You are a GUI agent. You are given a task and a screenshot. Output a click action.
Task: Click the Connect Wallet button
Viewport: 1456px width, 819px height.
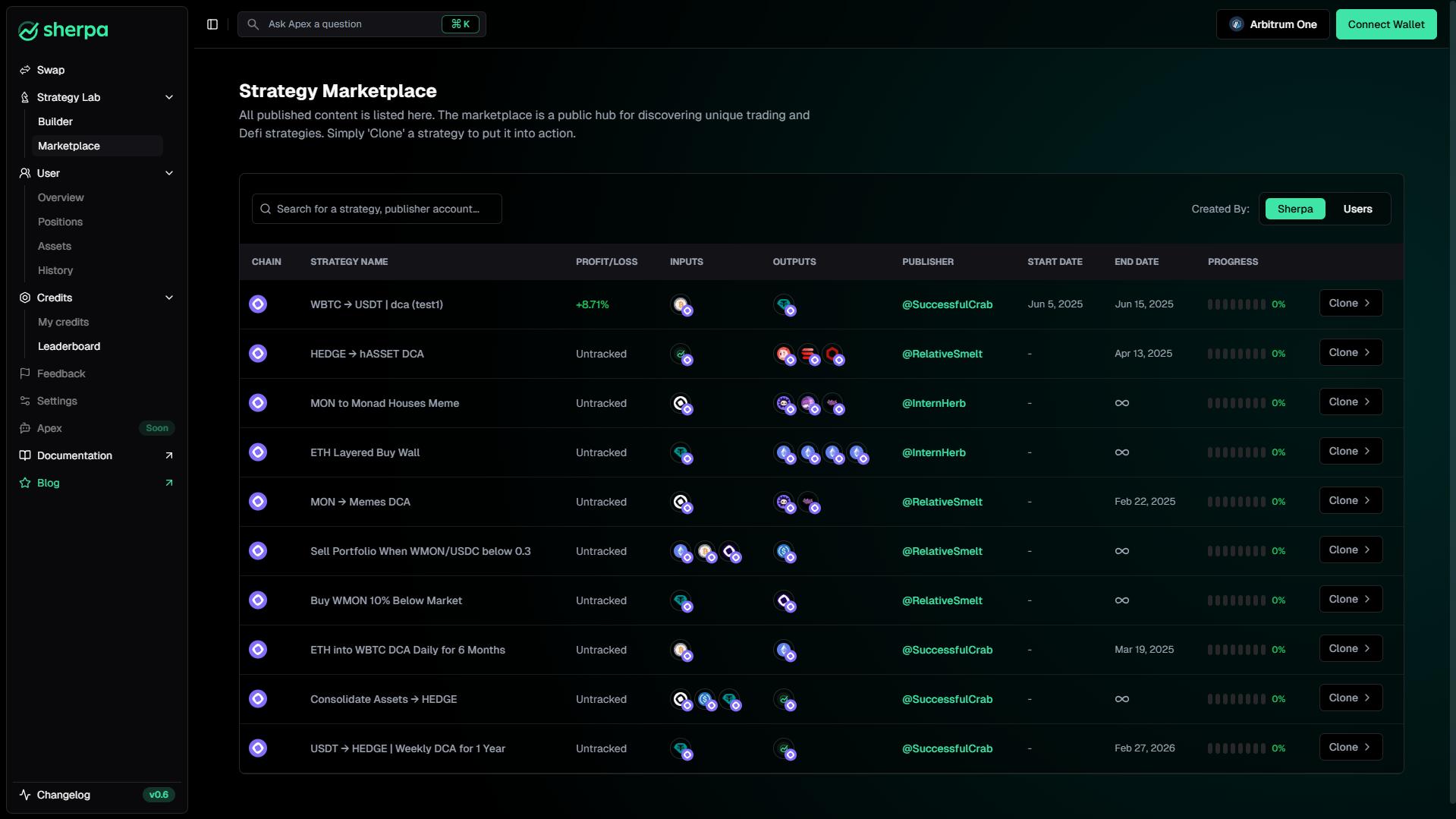(1385, 24)
